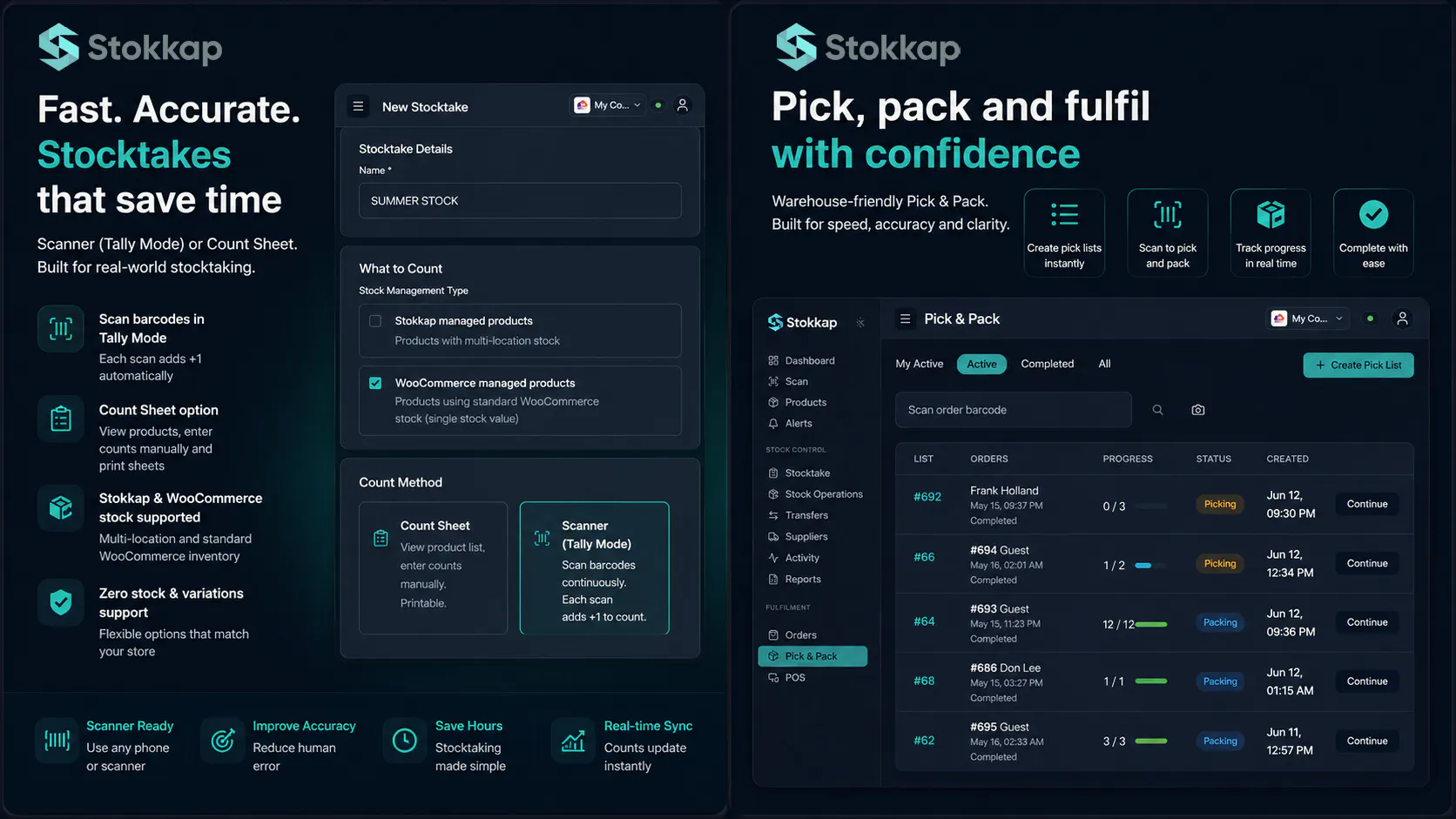This screenshot has width=1456, height=819.
Task: Open the user profile icon in New Stocktake
Action: pyautogui.click(x=683, y=105)
